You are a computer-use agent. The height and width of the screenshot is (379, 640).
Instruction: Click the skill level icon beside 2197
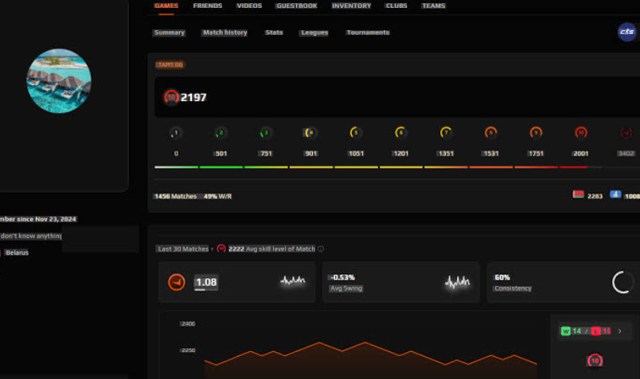point(171,97)
